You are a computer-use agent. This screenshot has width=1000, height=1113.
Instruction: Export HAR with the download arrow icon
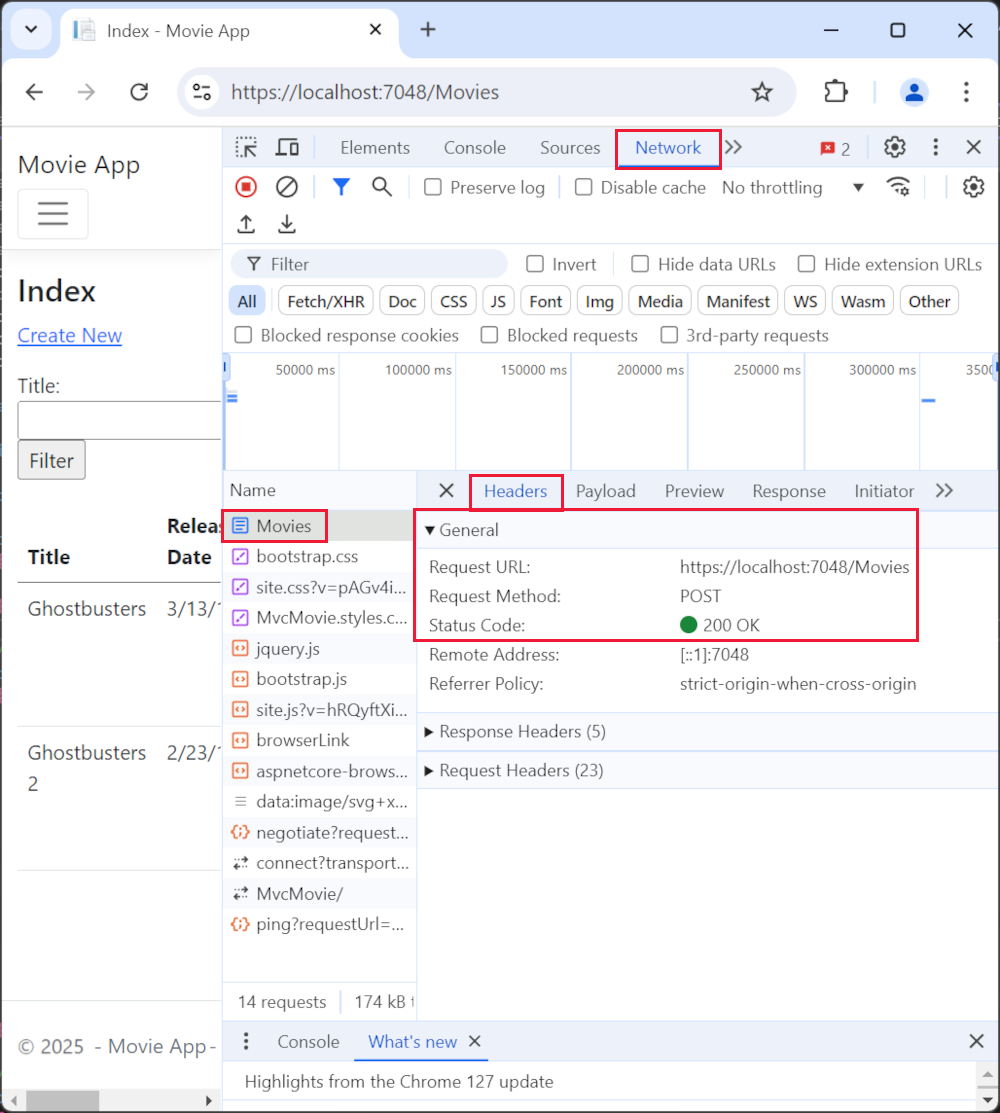(x=287, y=224)
